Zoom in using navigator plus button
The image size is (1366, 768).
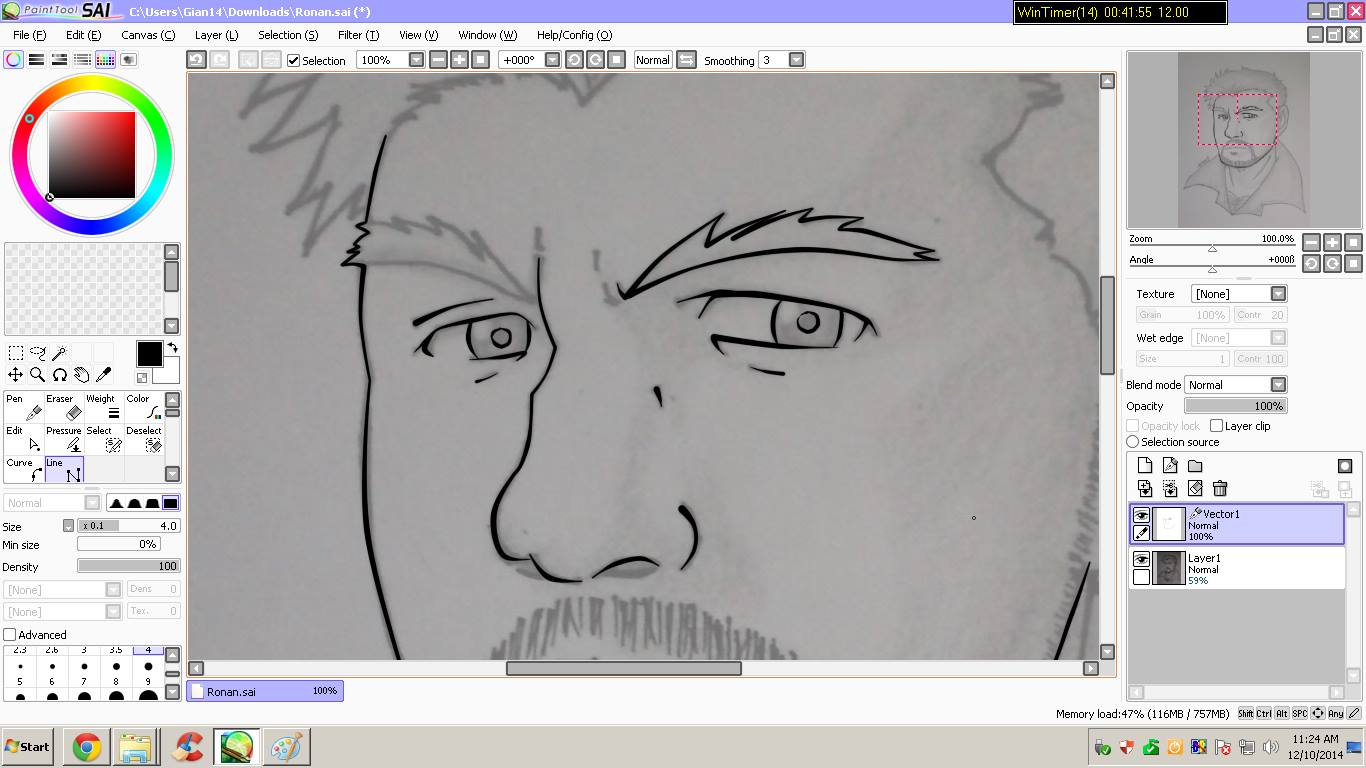click(x=1332, y=242)
